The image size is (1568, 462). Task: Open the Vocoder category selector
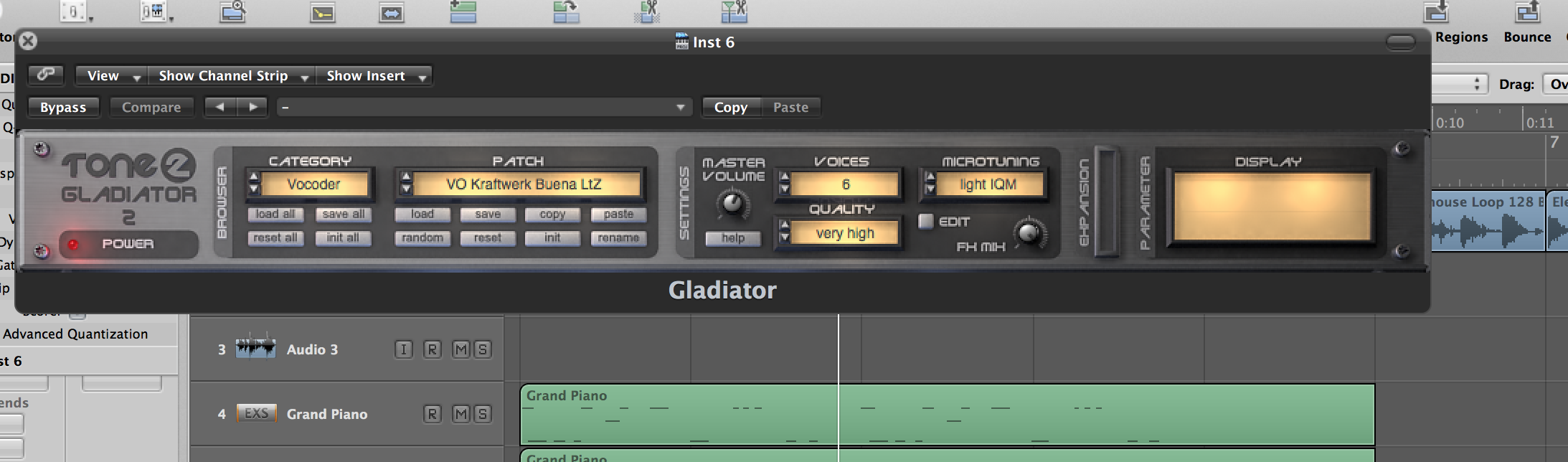314,184
